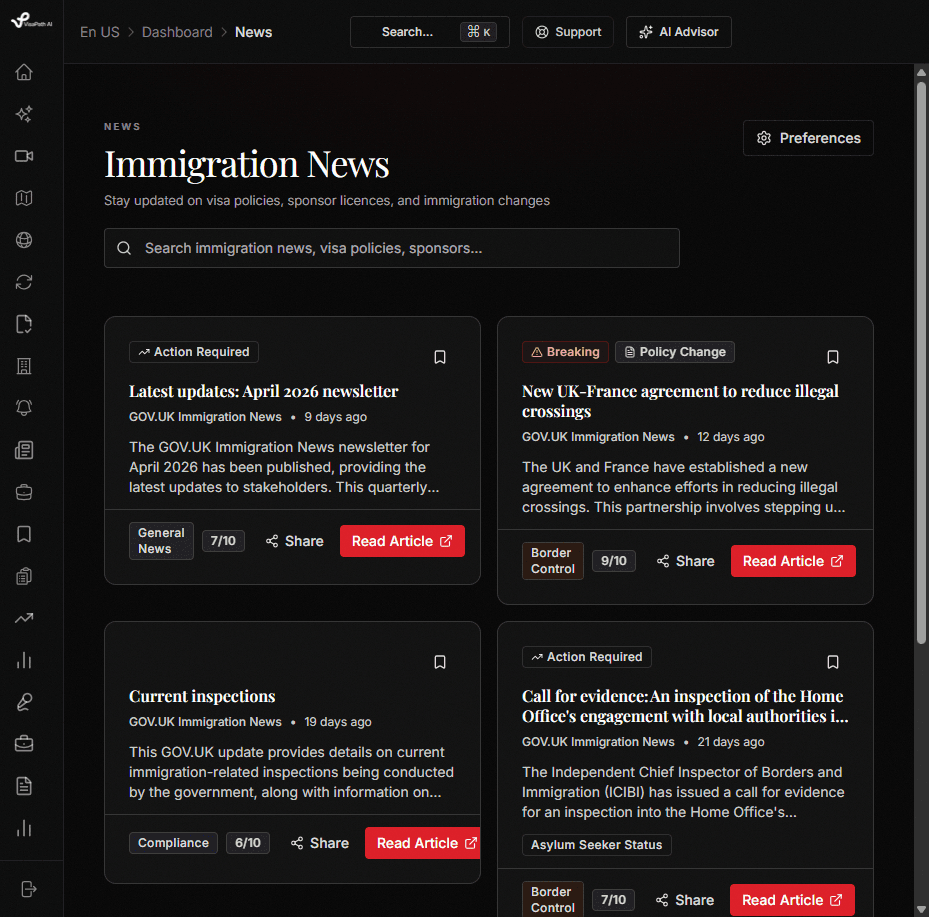
Task: Click the En US breadcrumb
Action: (100, 32)
